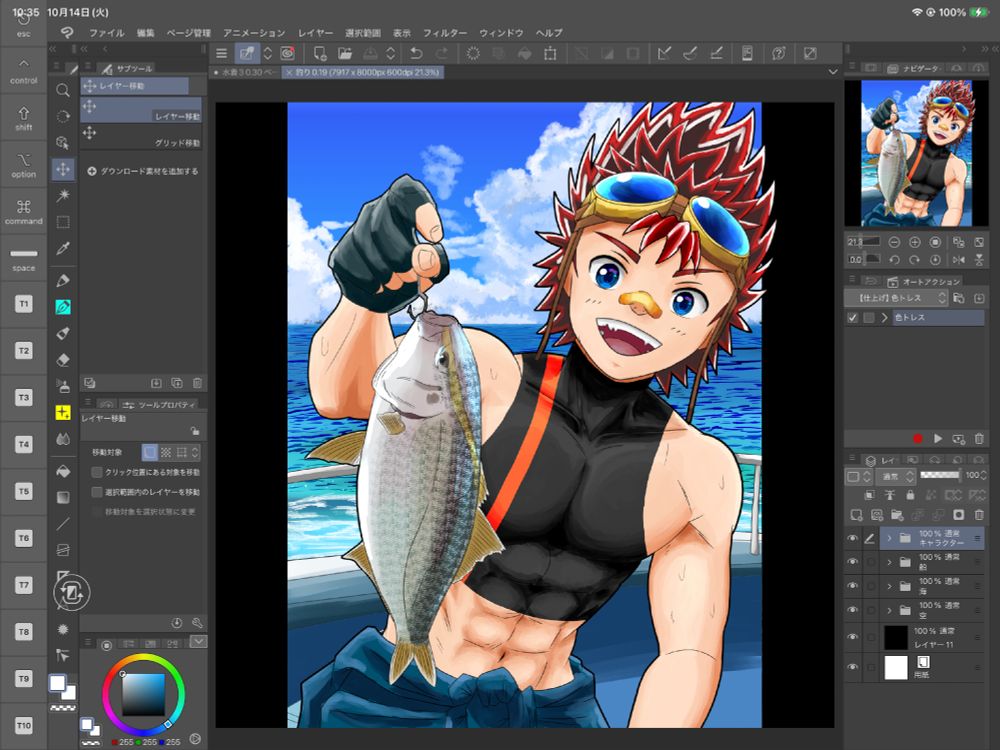Click T1 edge keyboard key
The image size is (1000, 750).
24,304
